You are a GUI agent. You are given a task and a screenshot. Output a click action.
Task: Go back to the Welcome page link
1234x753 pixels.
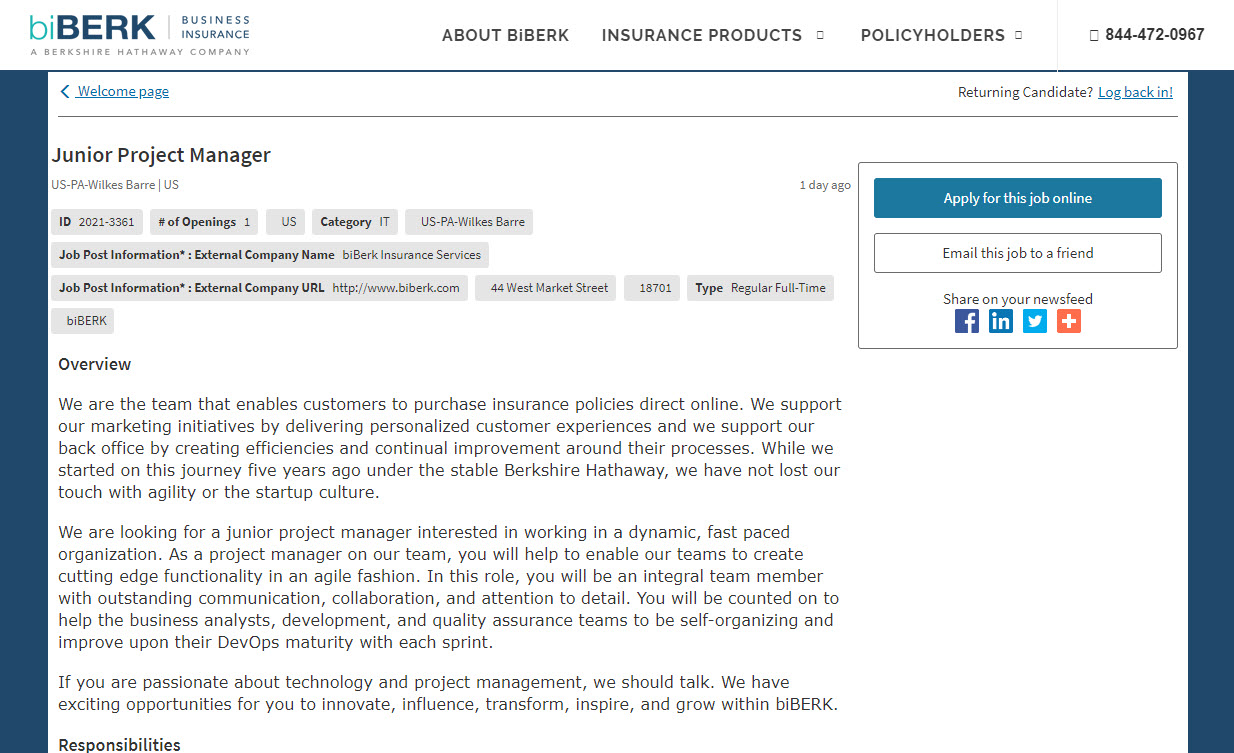pos(123,92)
